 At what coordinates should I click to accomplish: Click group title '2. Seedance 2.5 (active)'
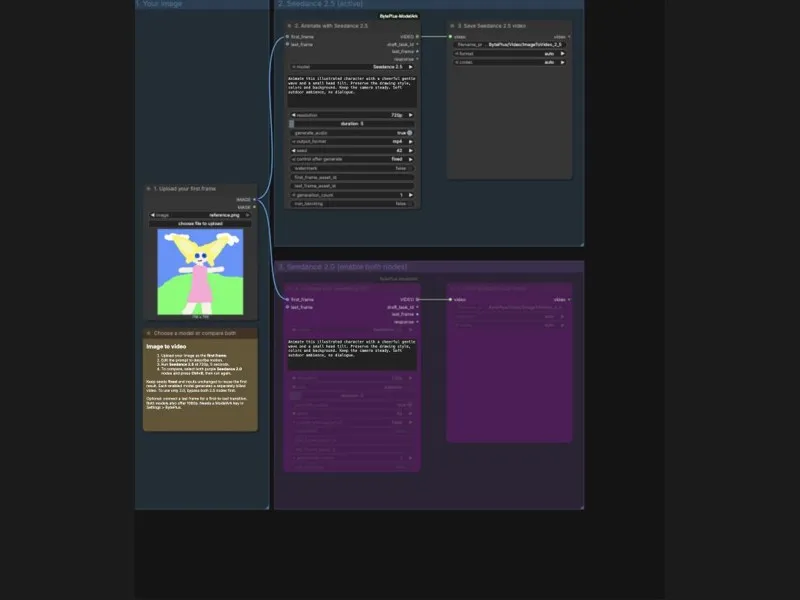point(320,4)
